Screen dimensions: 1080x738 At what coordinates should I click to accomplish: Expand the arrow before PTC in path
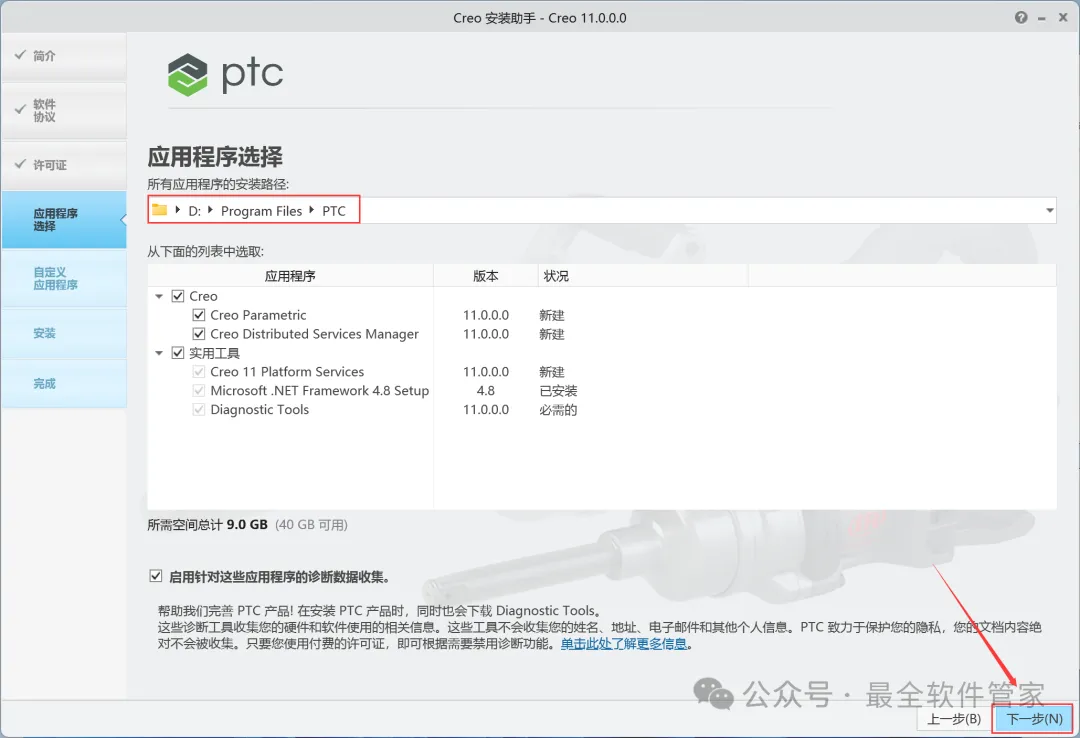[x=311, y=210]
